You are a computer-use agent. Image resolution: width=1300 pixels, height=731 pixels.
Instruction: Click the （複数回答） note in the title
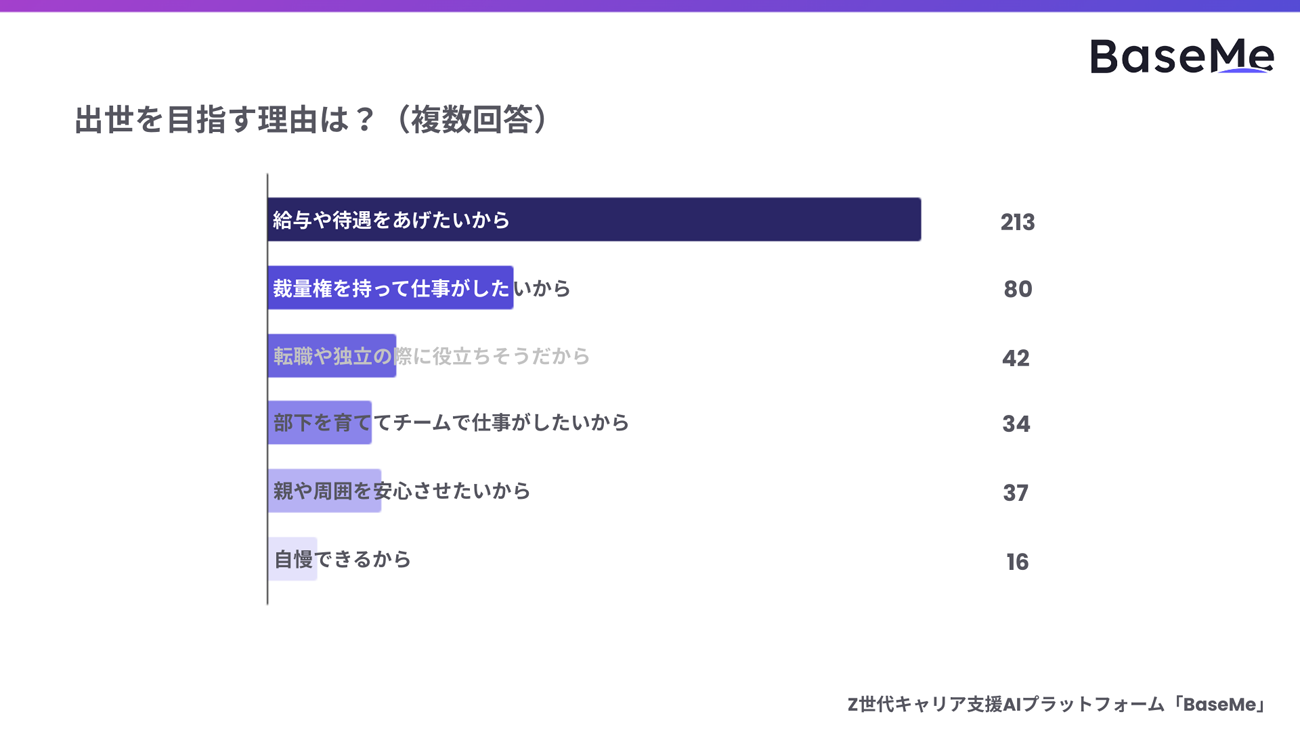[470, 120]
